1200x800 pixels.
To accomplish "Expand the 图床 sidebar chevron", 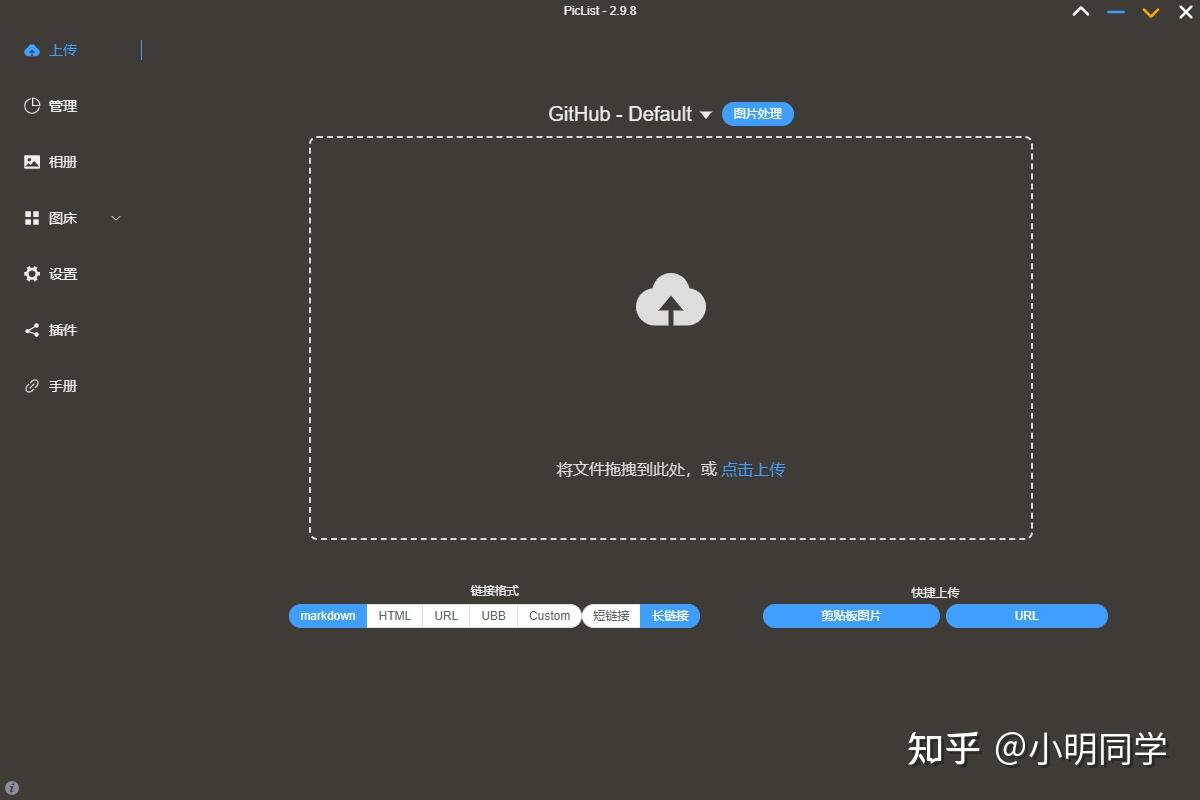I will 116,217.
